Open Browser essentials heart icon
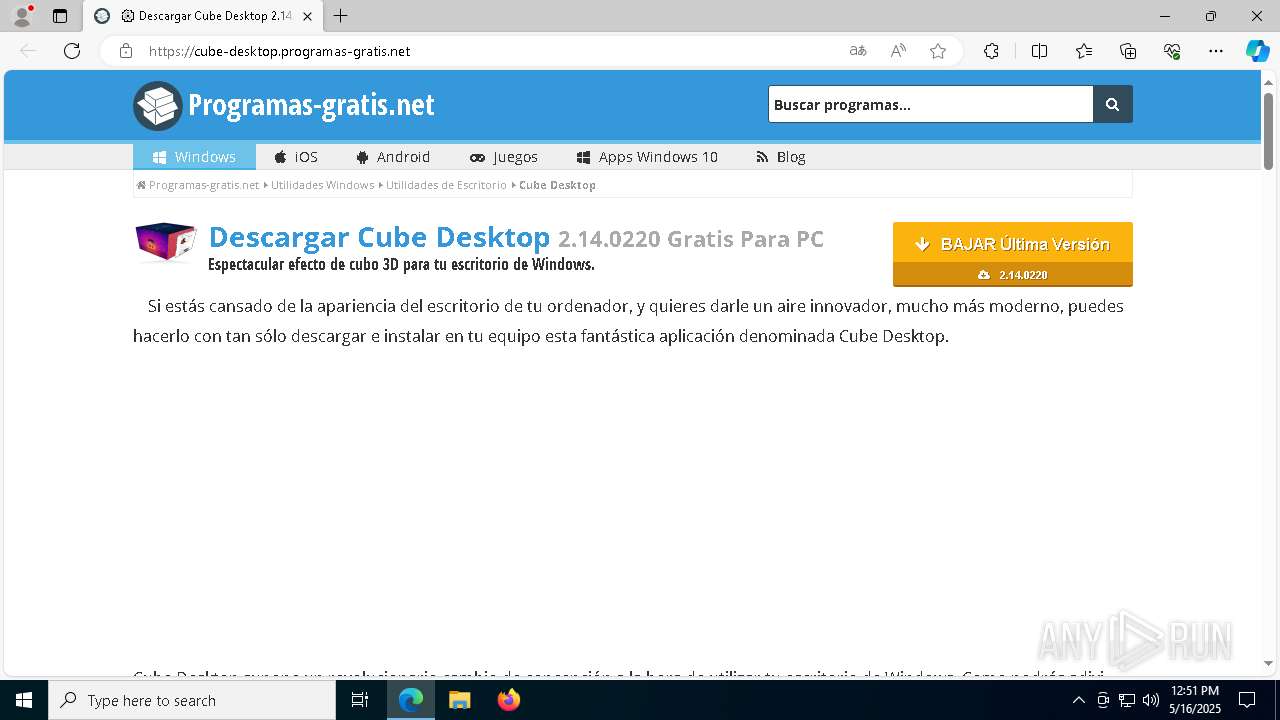This screenshot has width=1280, height=720. [1172, 51]
